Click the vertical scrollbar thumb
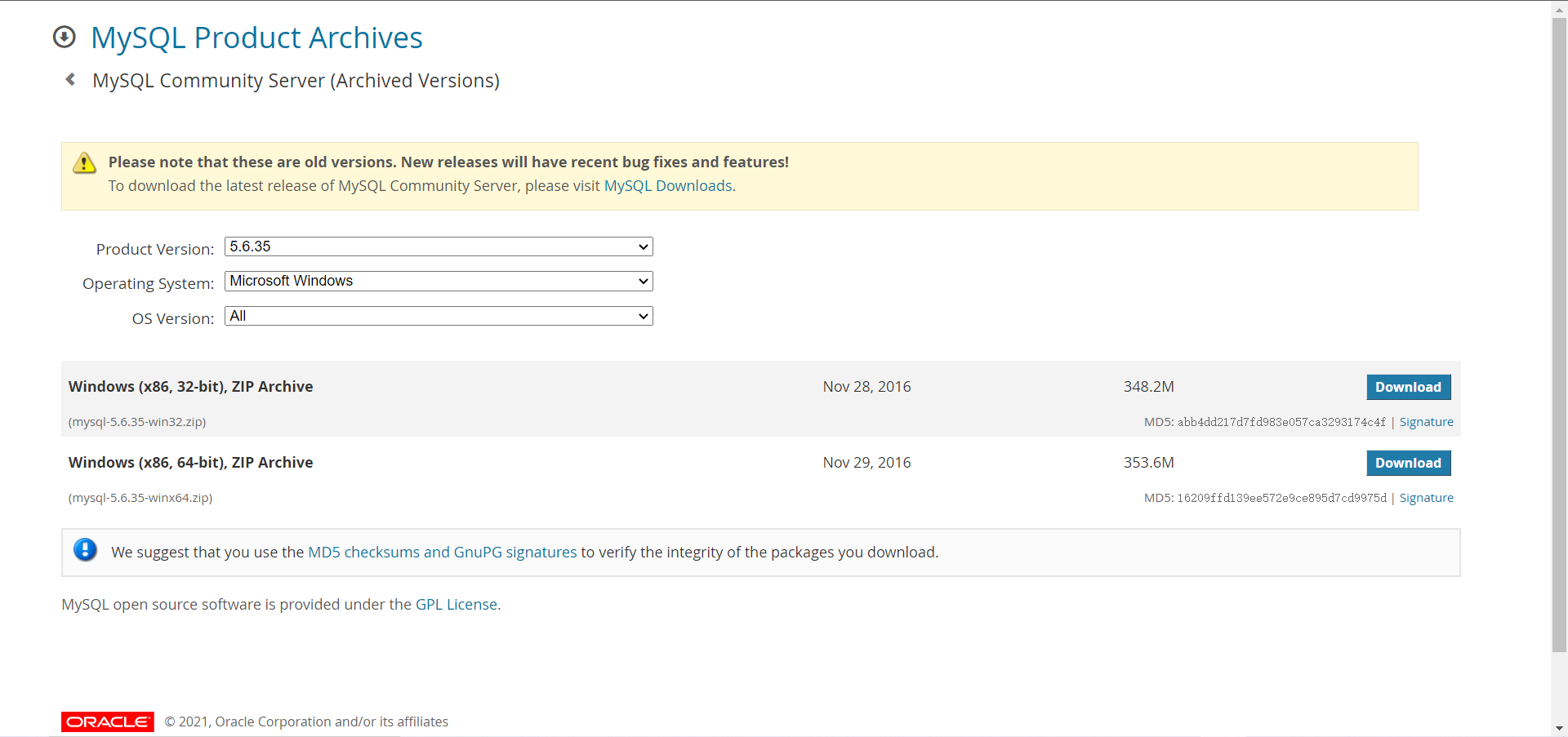The image size is (1568, 737). (x=1559, y=335)
